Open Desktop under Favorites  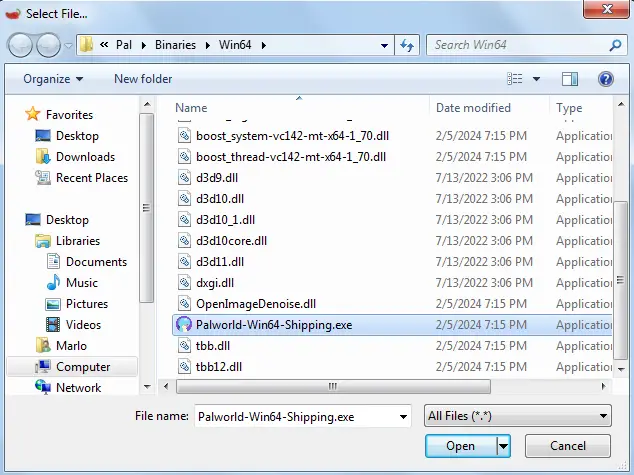pos(67,136)
